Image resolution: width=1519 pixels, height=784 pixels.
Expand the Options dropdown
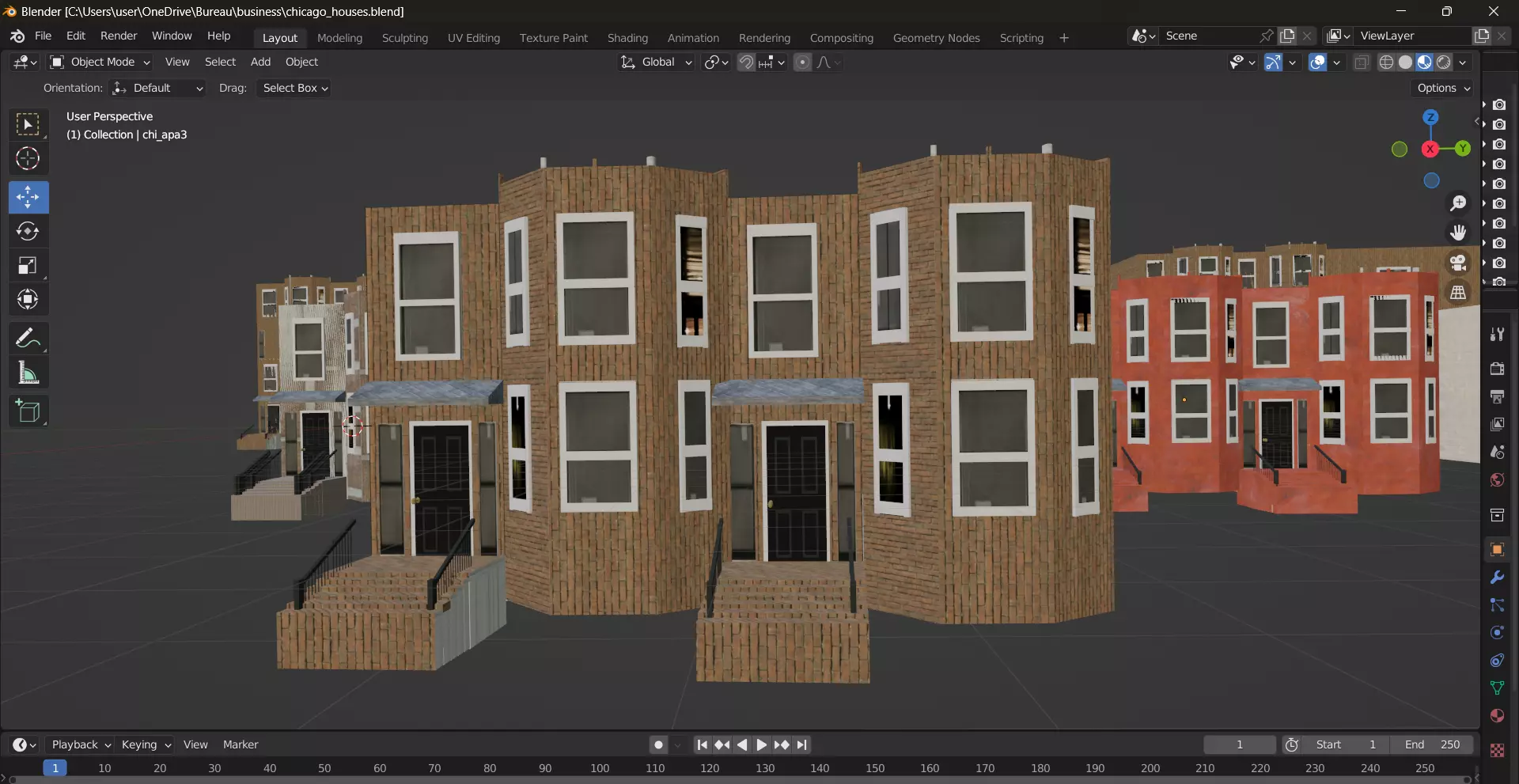[1443, 89]
